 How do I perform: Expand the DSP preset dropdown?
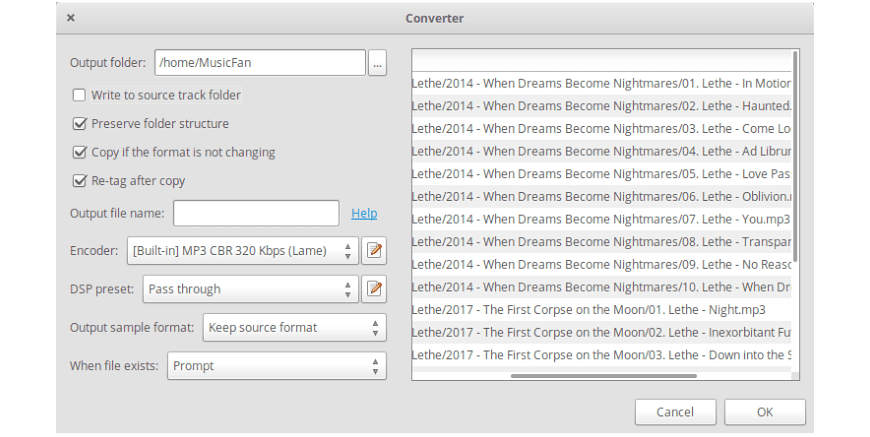pyautogui.click(x=250, y=289)
